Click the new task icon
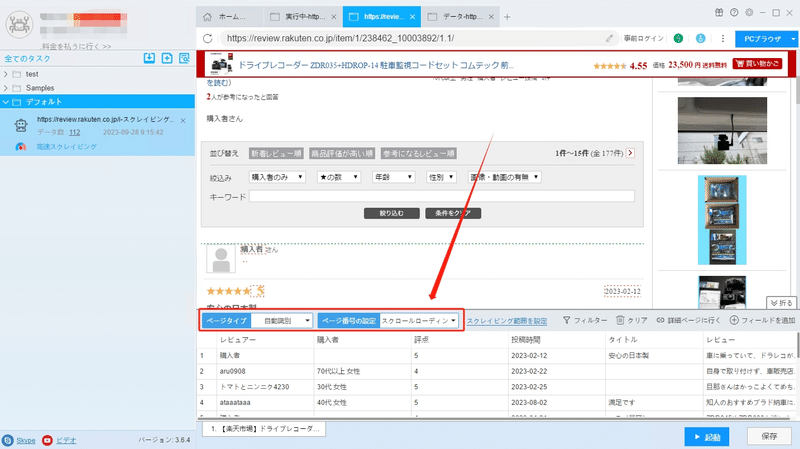The image size is (800, 449). (167, 58)
